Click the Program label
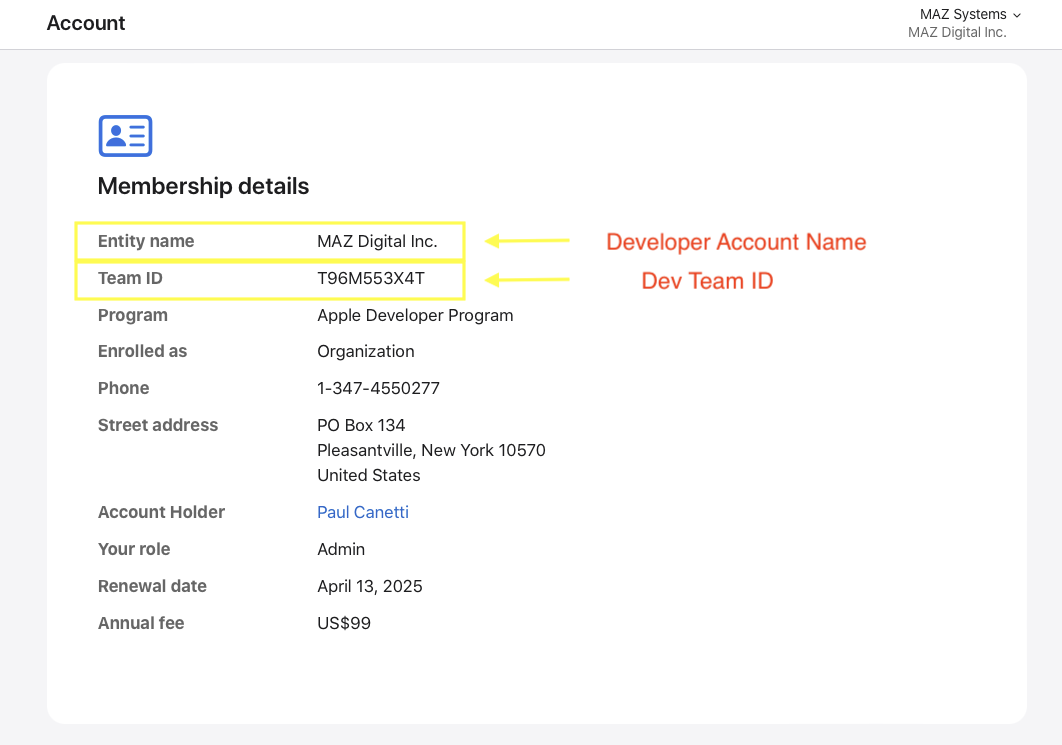Screen dimensions: 1062x745 (133, 316)
